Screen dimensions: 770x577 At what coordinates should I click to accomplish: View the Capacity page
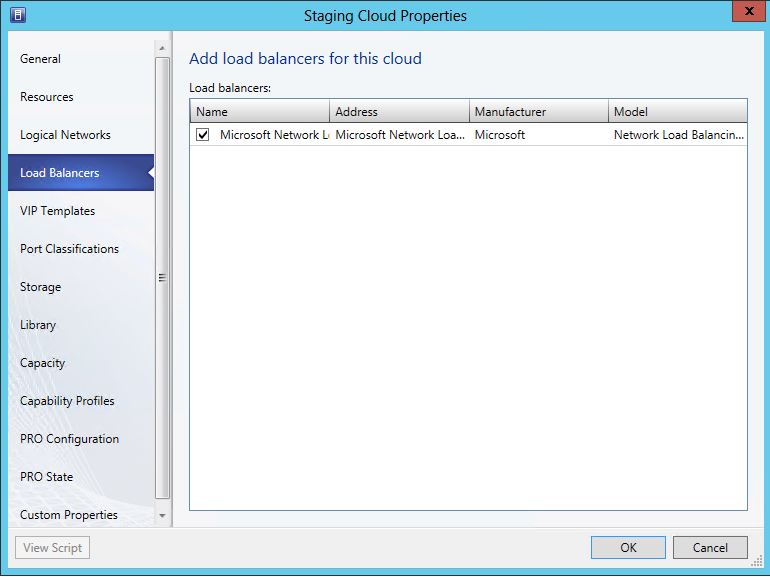[x=43, y=363]
